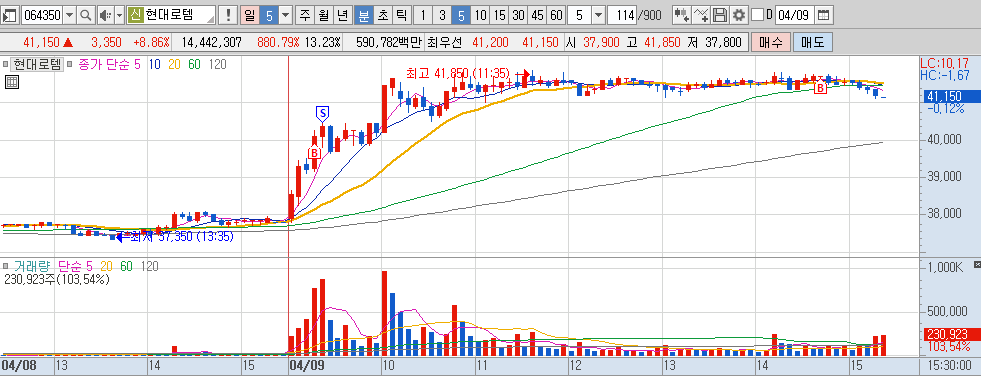Click the 064350 stock code field
Viewport: 981px width, 376px height.
click(41, 14)
